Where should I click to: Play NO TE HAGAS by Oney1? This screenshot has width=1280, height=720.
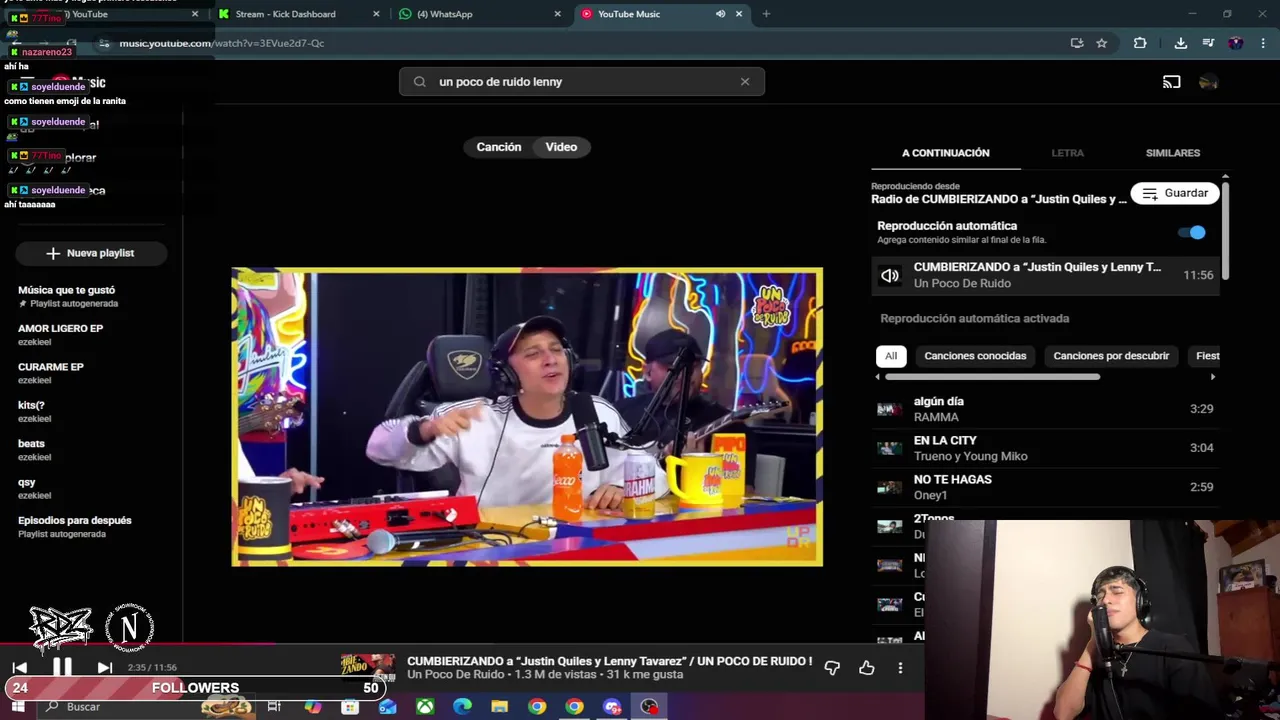[1045, 487]
